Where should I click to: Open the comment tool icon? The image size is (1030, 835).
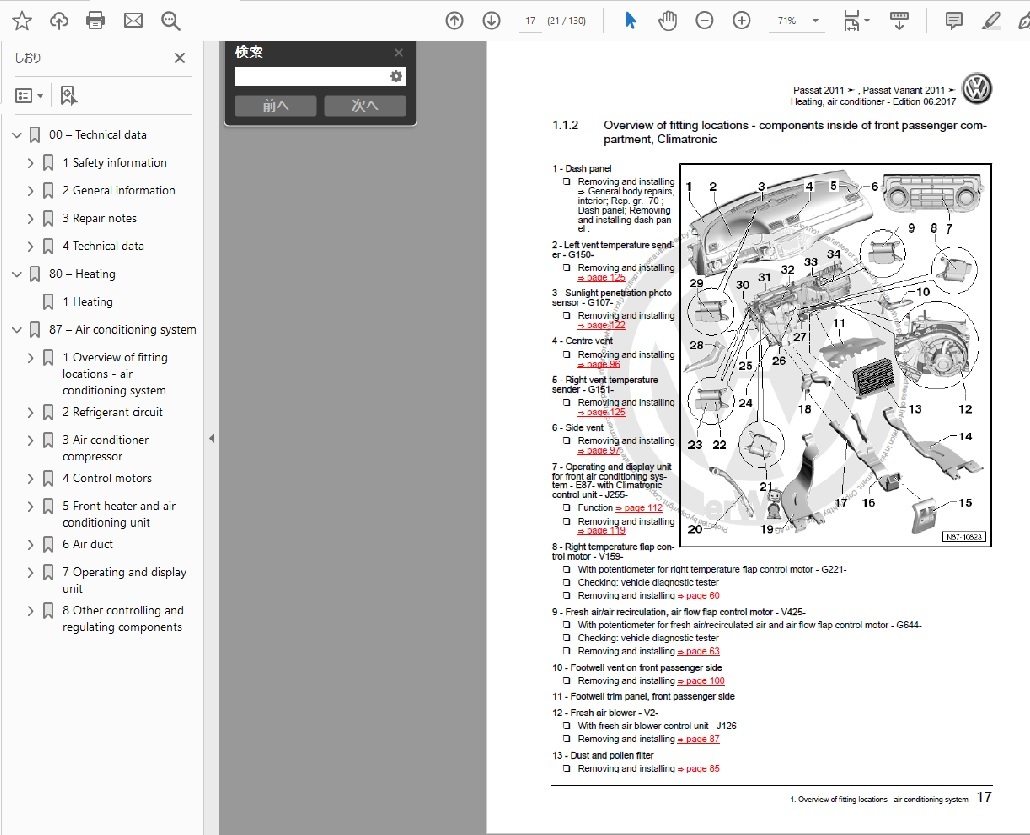[x=954, y=20]
